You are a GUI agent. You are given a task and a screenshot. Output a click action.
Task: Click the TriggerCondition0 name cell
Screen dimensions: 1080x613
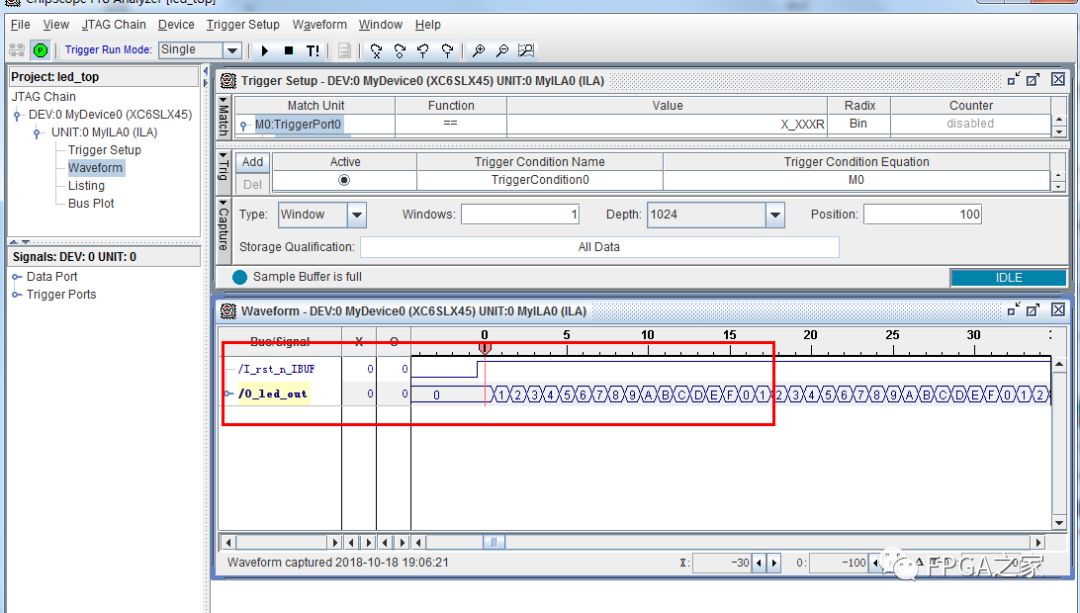pyautogui.click(x=540, y=180)
